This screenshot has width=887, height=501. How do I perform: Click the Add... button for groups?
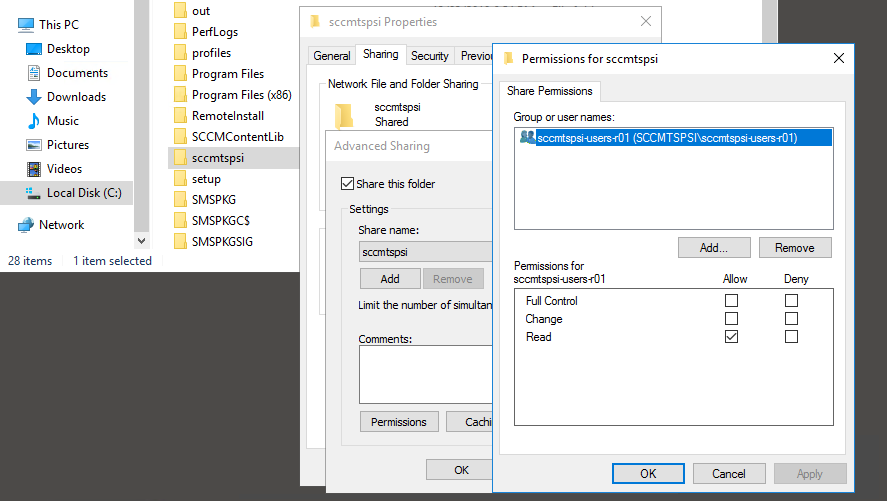point(714,248)
